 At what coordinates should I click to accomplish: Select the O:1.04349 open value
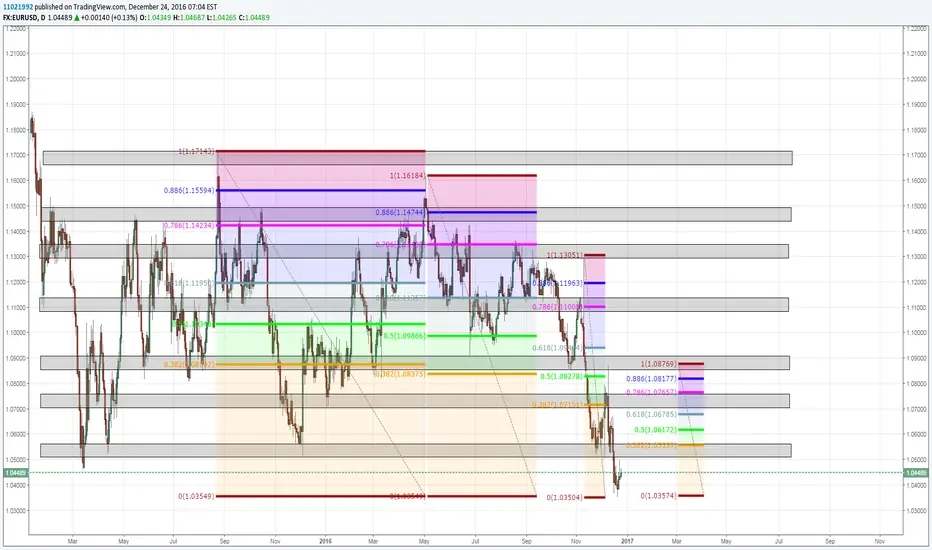point(156,18)
